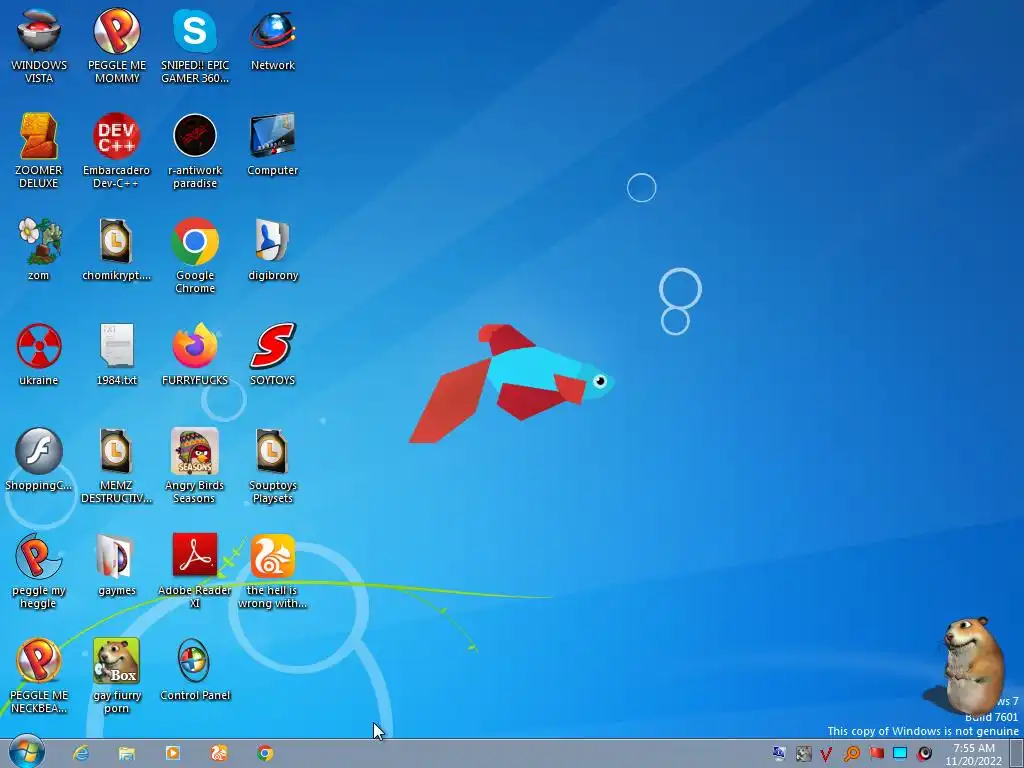This screenshot has height=768, width=1024.
Task: Launch Embarcadero Dev-C++ from desktop
Action: [x=116, y=151]
